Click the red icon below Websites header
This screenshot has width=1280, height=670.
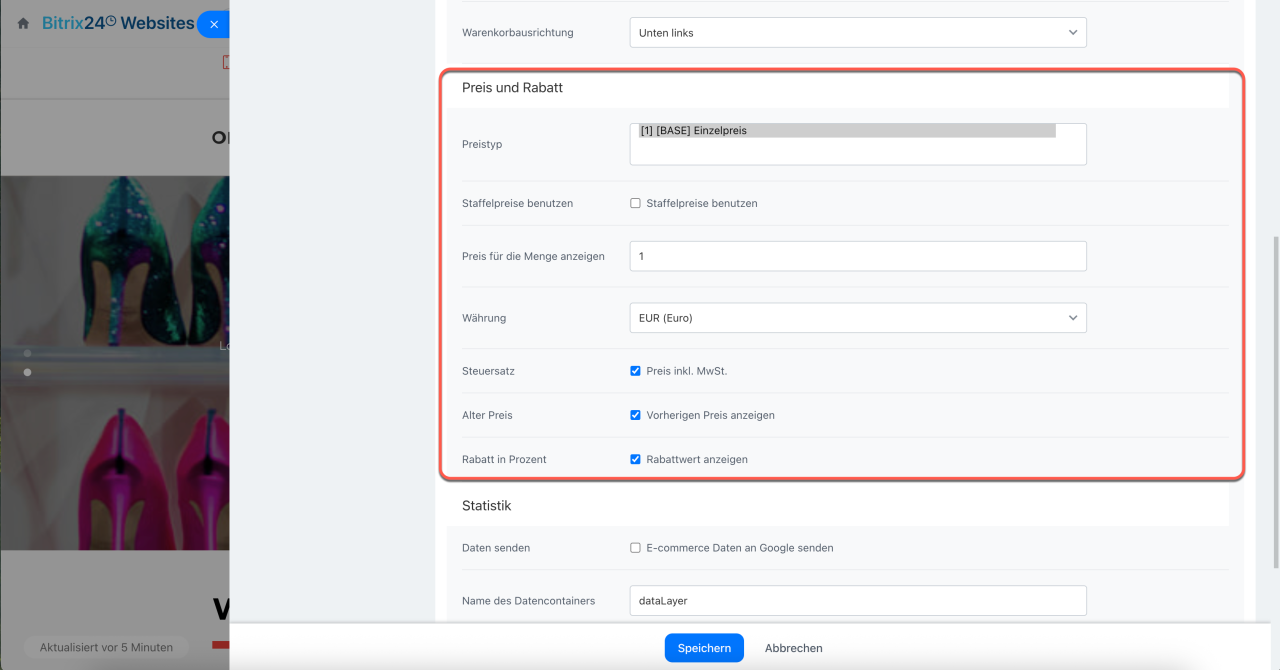[x=226, y=62]
